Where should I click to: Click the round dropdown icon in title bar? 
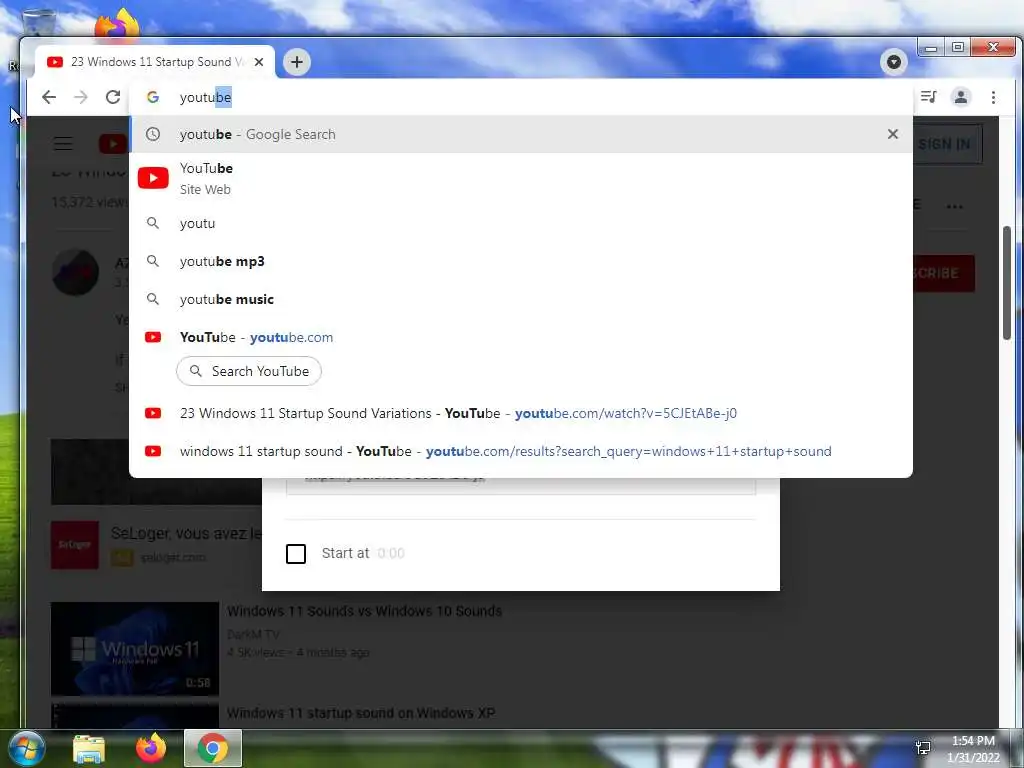893,62
